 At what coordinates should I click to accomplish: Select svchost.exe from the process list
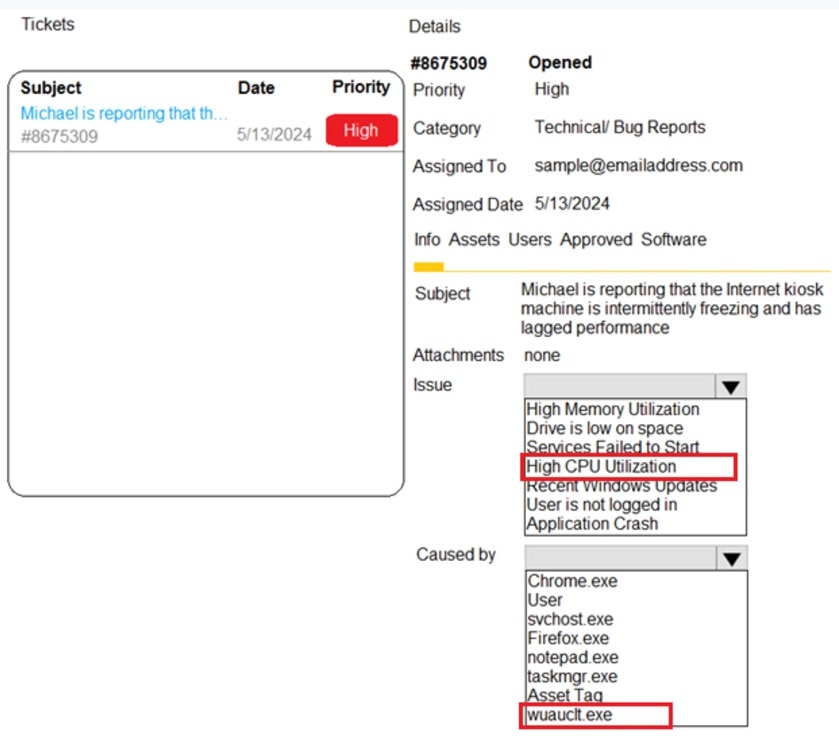[x=569, y=619]
